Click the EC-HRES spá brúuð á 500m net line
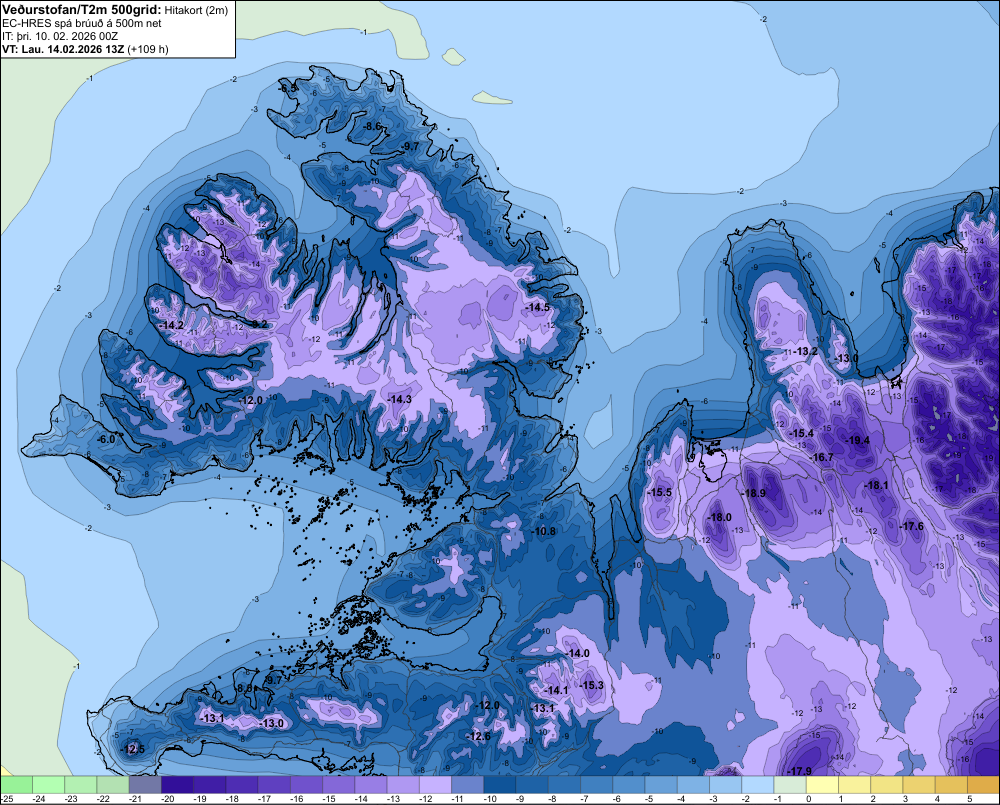This screenshot has height=805, width=1000. 82,24
